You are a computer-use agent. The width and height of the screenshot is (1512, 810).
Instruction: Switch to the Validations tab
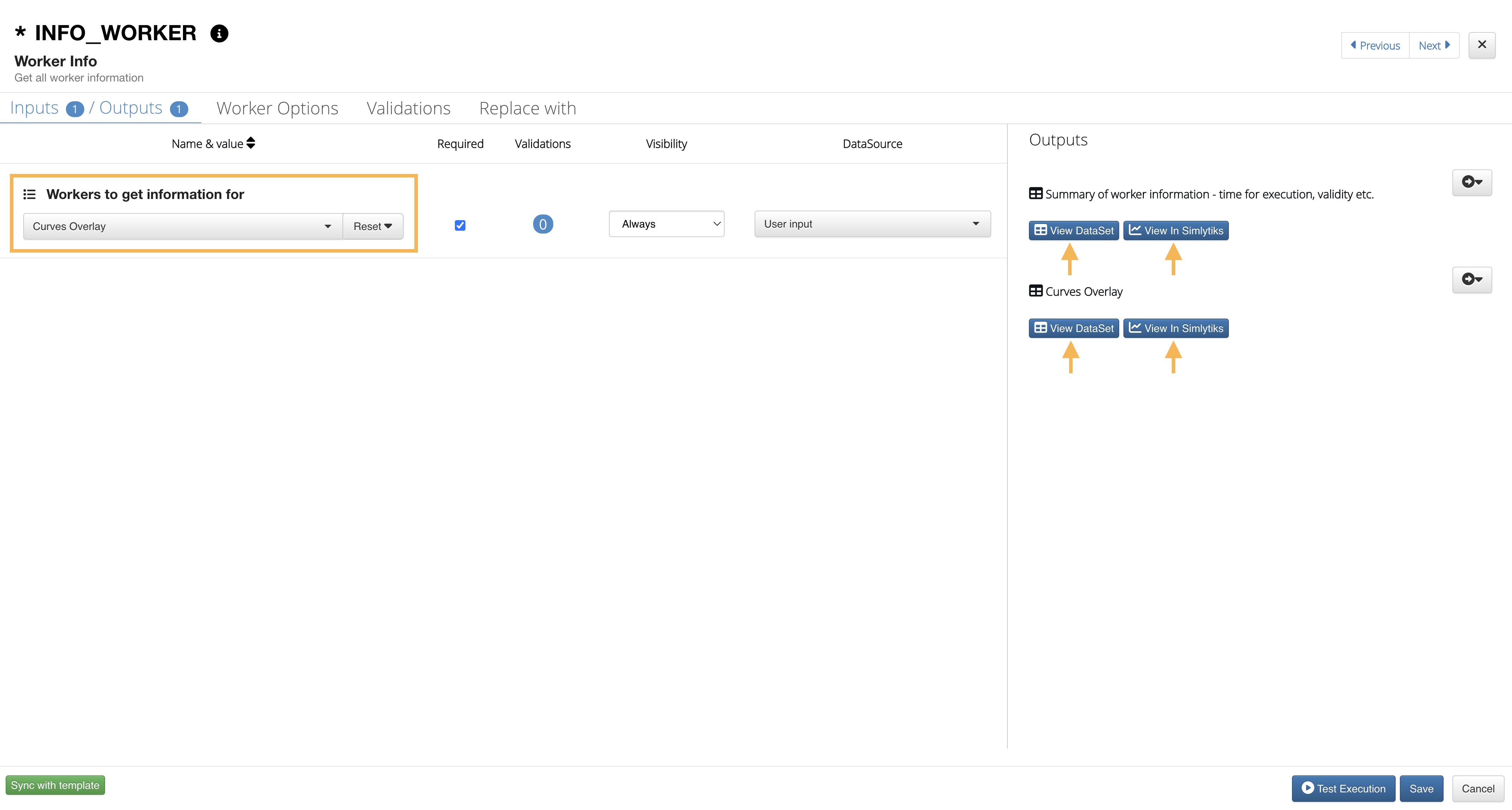tap(409, 109)
